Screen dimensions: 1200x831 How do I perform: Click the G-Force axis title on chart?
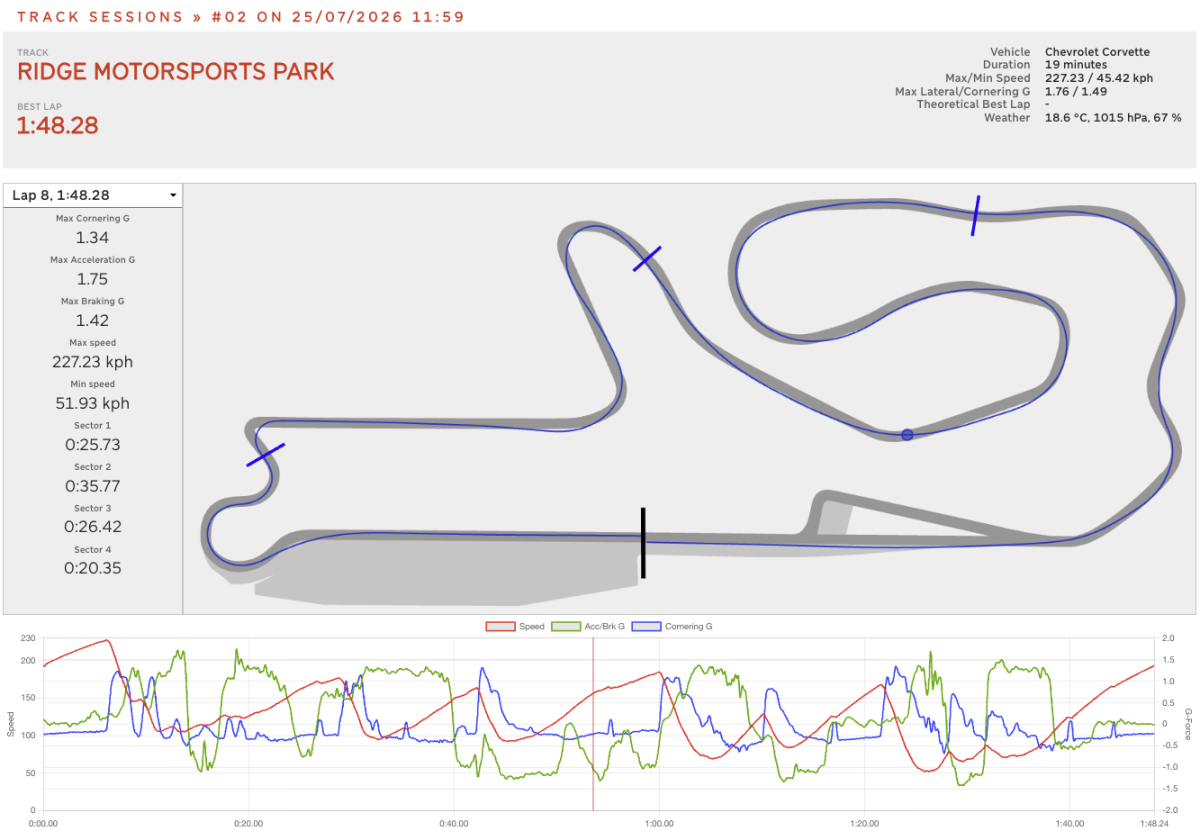(x=1189, y=724)
